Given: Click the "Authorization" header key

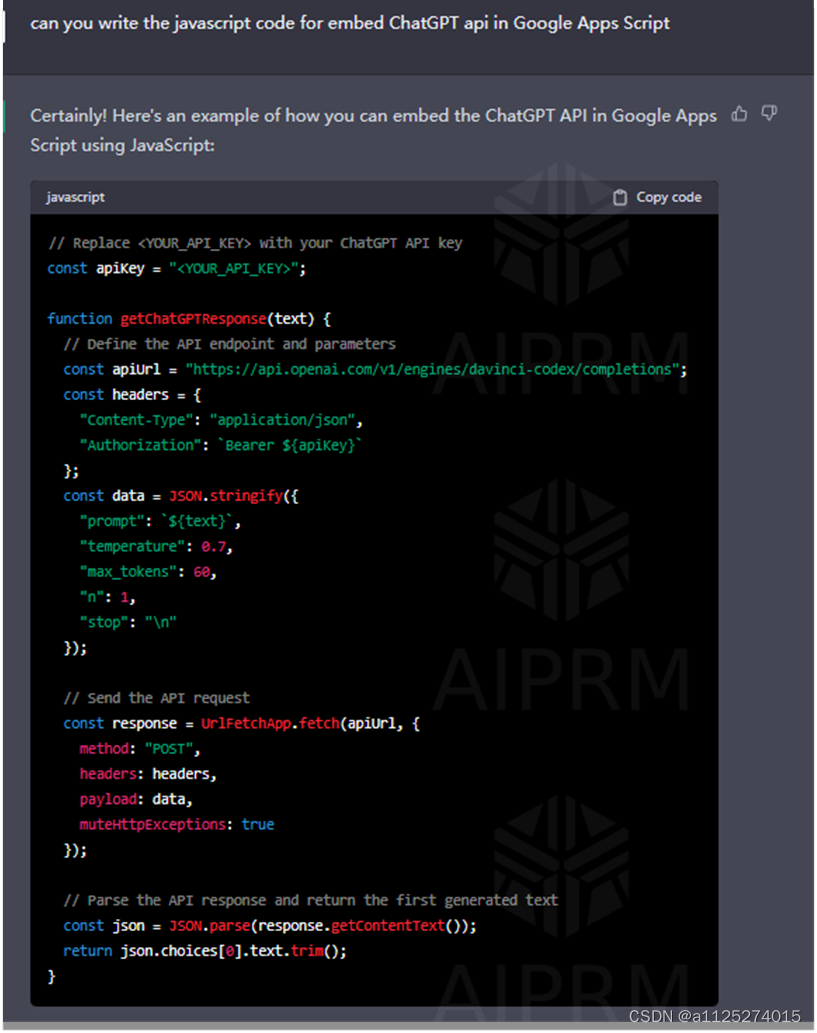Looking at the screenshot, I should pyautogui.click(x=140, y=445).
